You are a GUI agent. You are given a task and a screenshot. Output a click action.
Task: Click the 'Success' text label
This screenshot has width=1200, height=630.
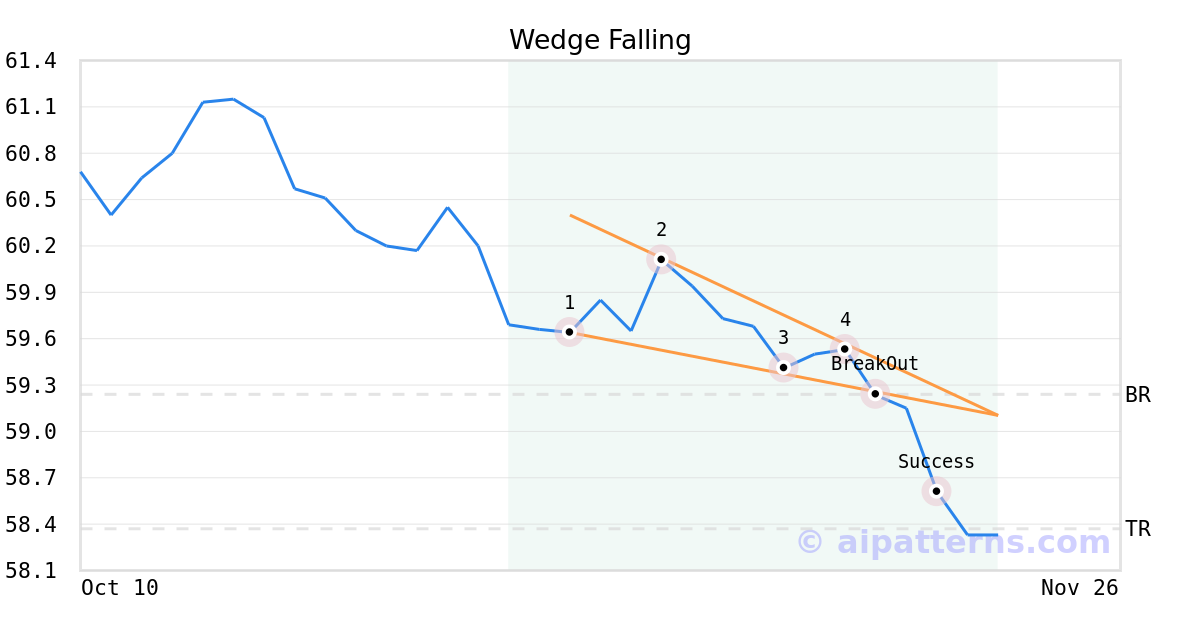(936, 462)
